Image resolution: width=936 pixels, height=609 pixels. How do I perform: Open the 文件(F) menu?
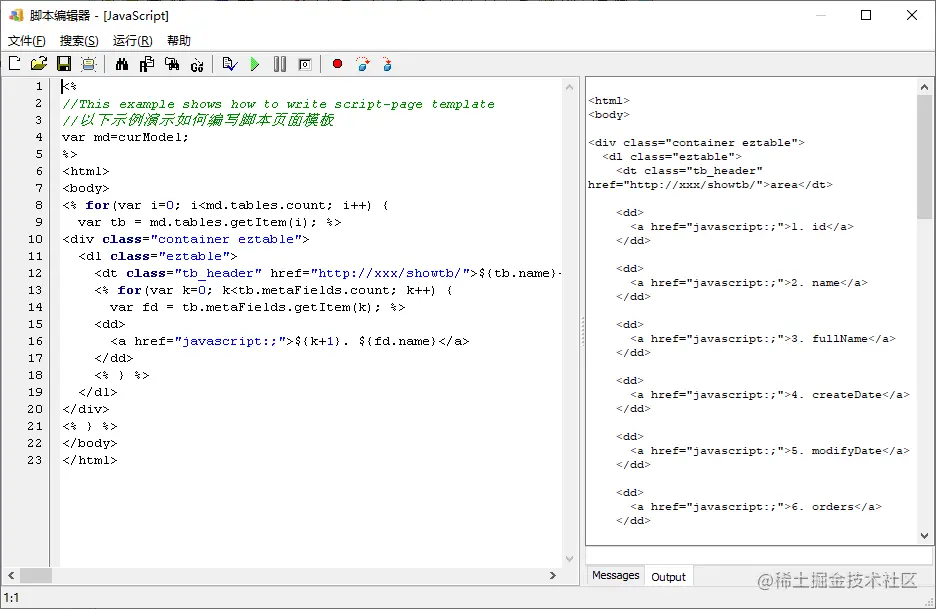coord(27,41)
